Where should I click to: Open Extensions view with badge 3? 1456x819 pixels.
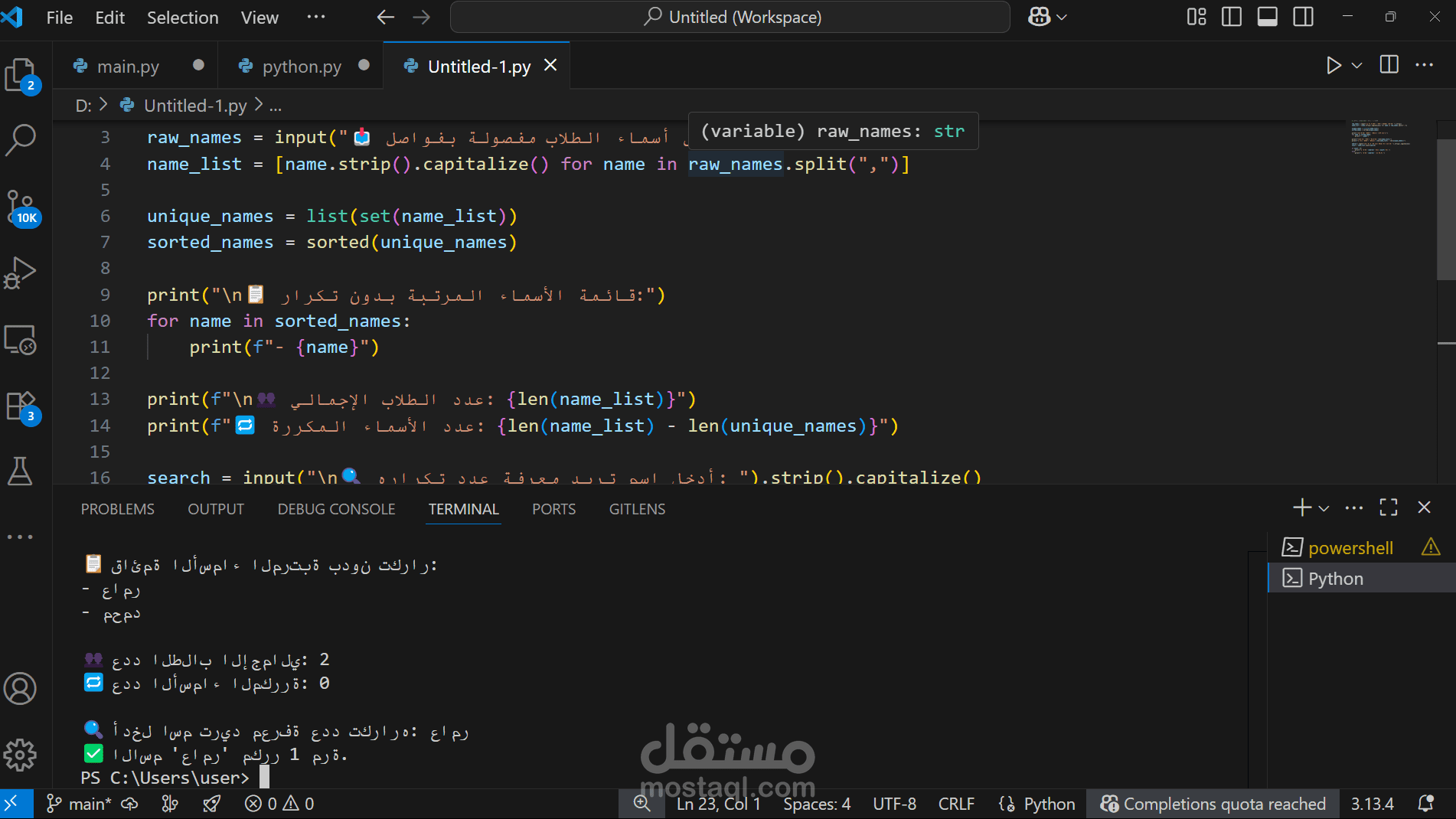coord(21,406)
